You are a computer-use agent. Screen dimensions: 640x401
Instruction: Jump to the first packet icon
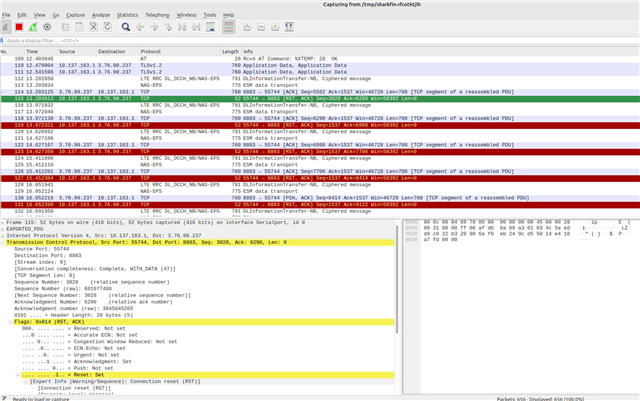pos(182,27)
